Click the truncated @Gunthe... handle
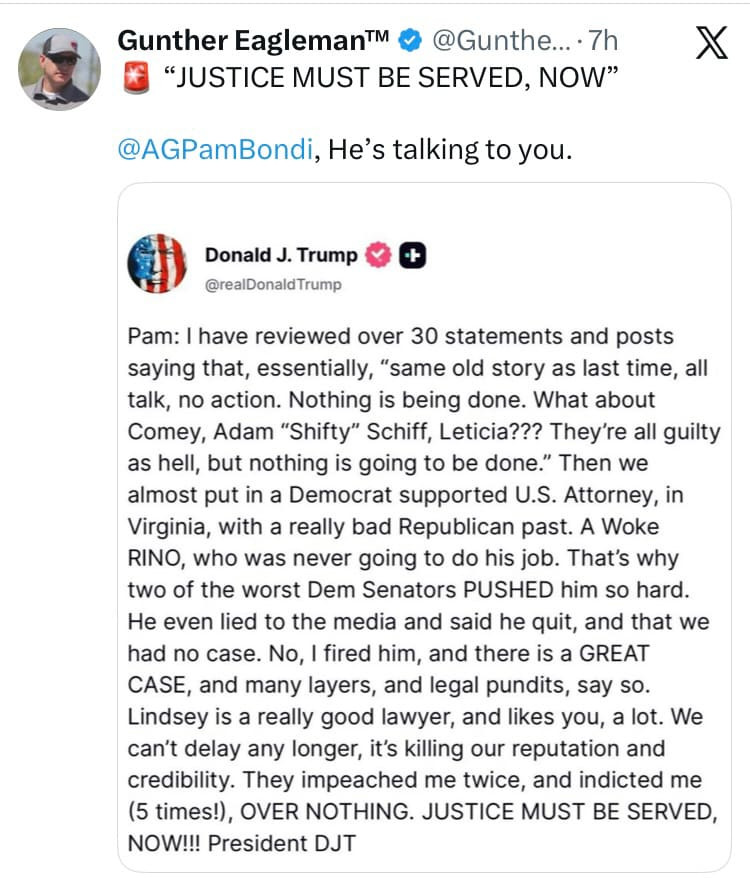This screenshot has height=878, width=750. point(493,41)
